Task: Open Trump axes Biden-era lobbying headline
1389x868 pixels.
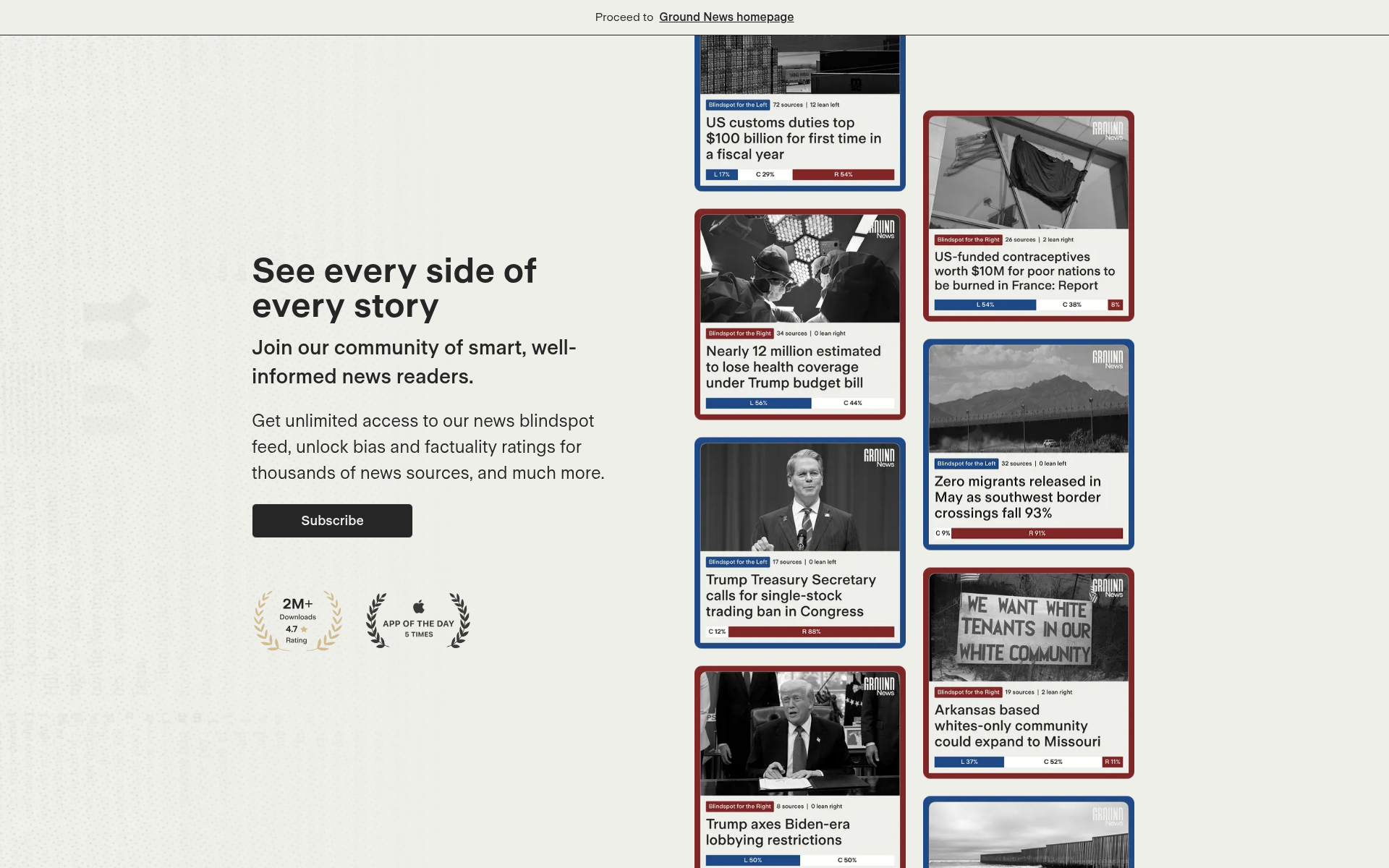Action: click(778, 832)
